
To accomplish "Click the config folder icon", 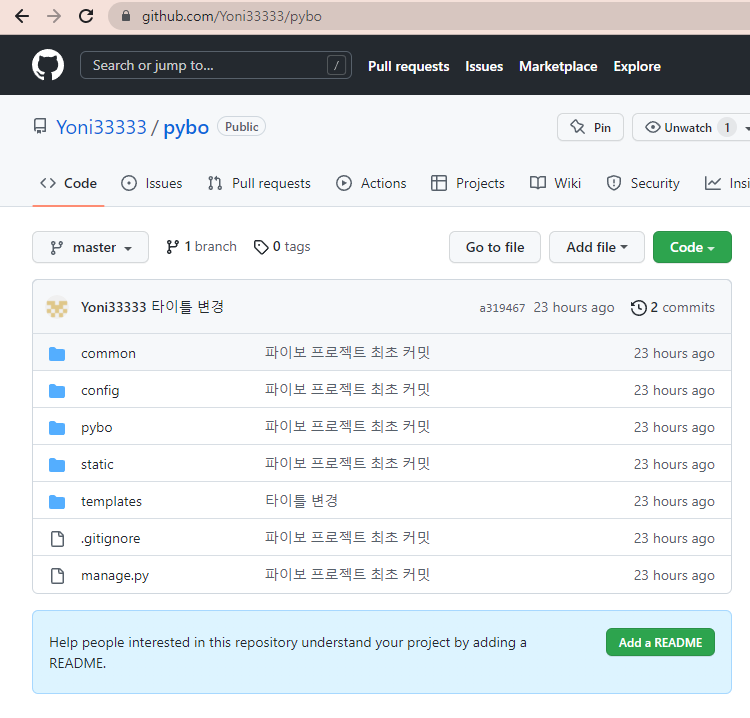I will pos(57,391).
